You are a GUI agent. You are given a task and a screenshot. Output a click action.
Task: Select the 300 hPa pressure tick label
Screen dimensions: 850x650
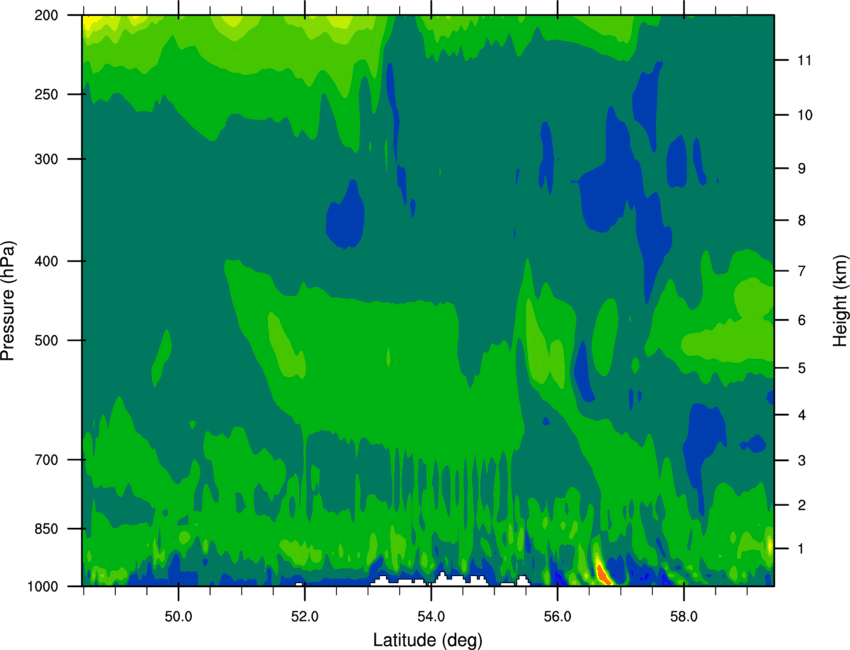pos(46,159)
